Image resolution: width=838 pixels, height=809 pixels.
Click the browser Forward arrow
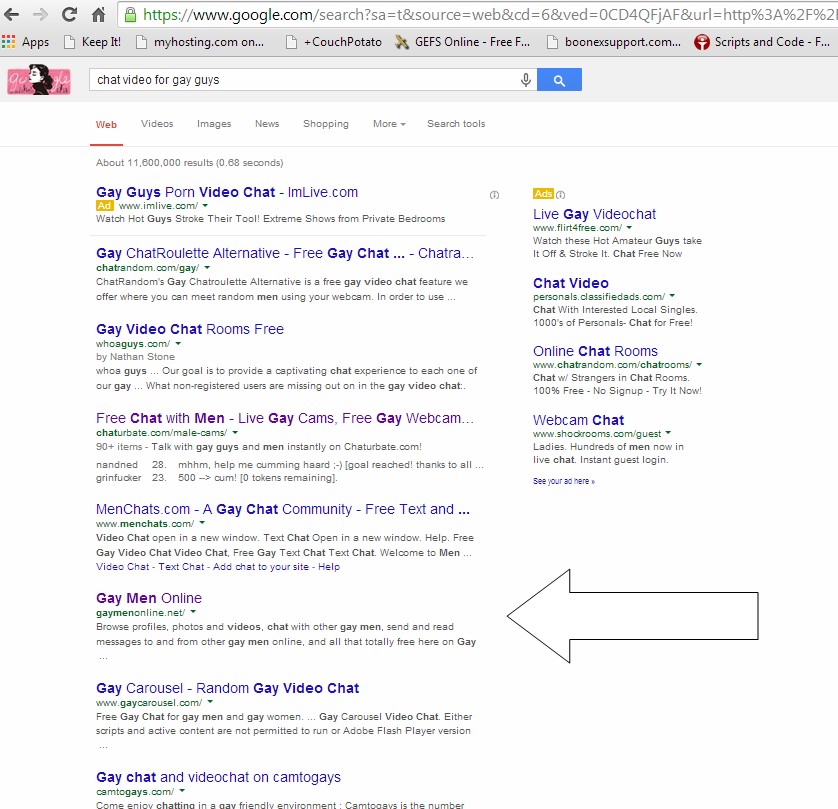[40, 14]
